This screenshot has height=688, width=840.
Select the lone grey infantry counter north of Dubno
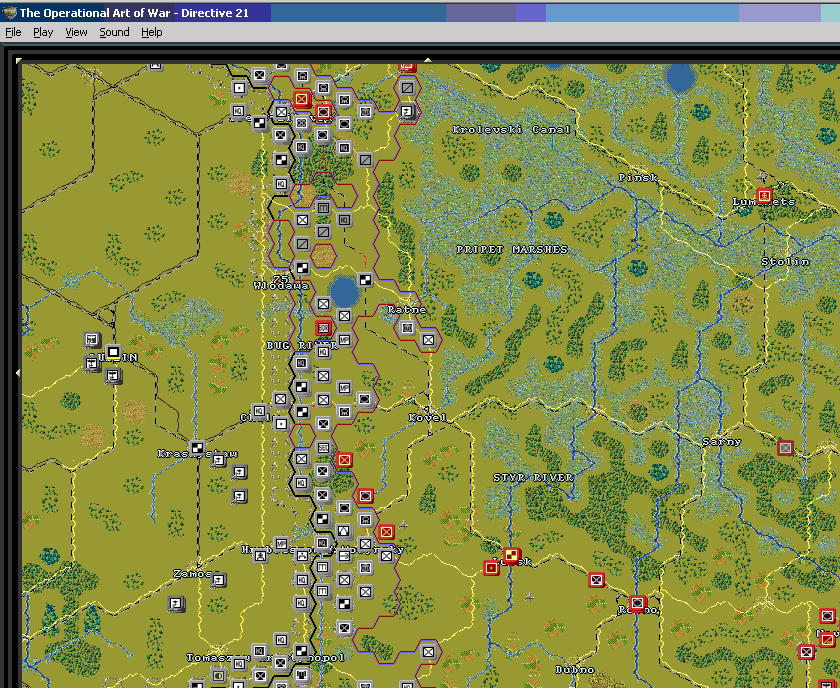[x=428, y=652]
